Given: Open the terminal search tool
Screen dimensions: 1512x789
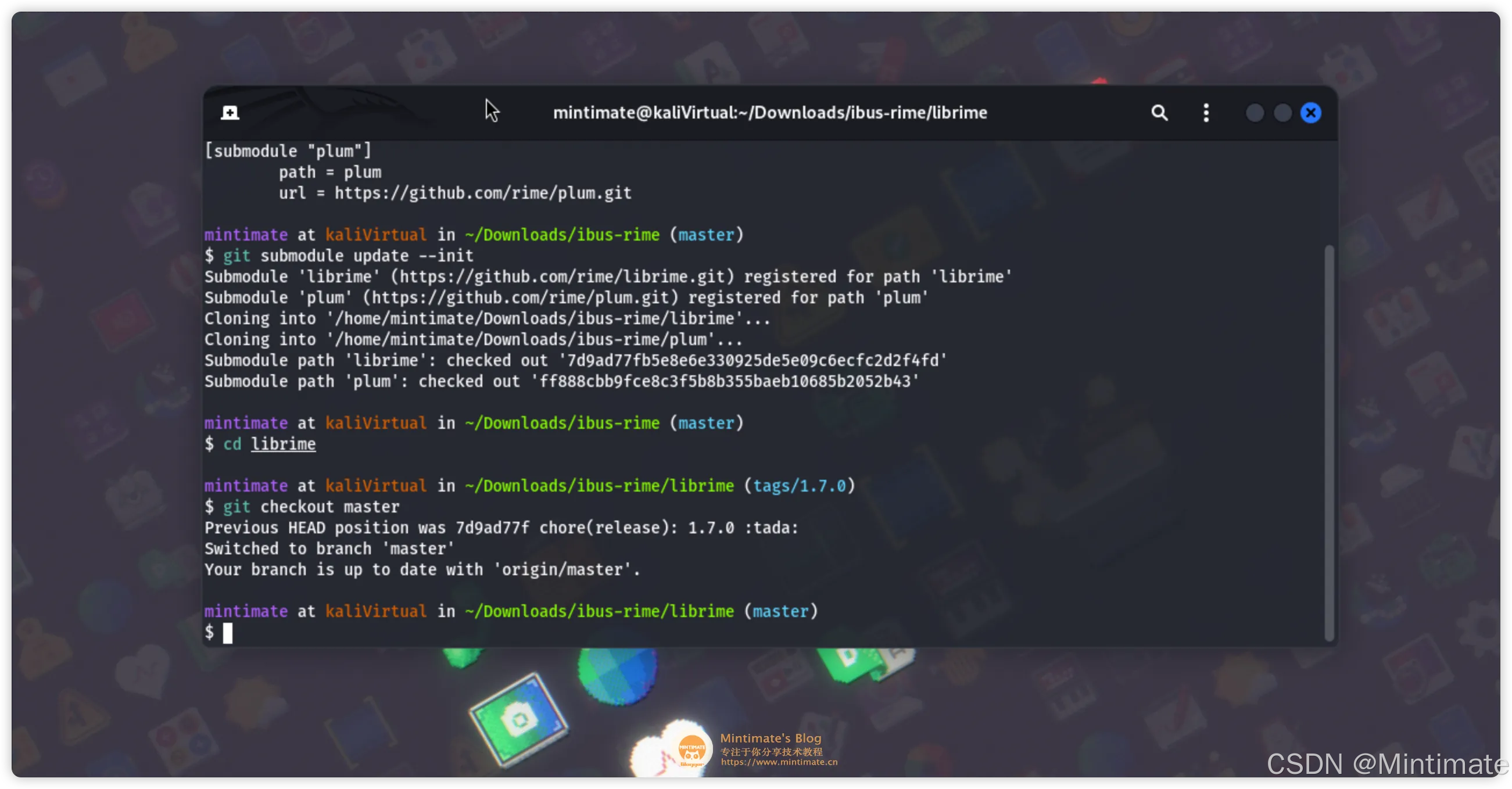Looking at the screenshot, I should coord(1159,113).
